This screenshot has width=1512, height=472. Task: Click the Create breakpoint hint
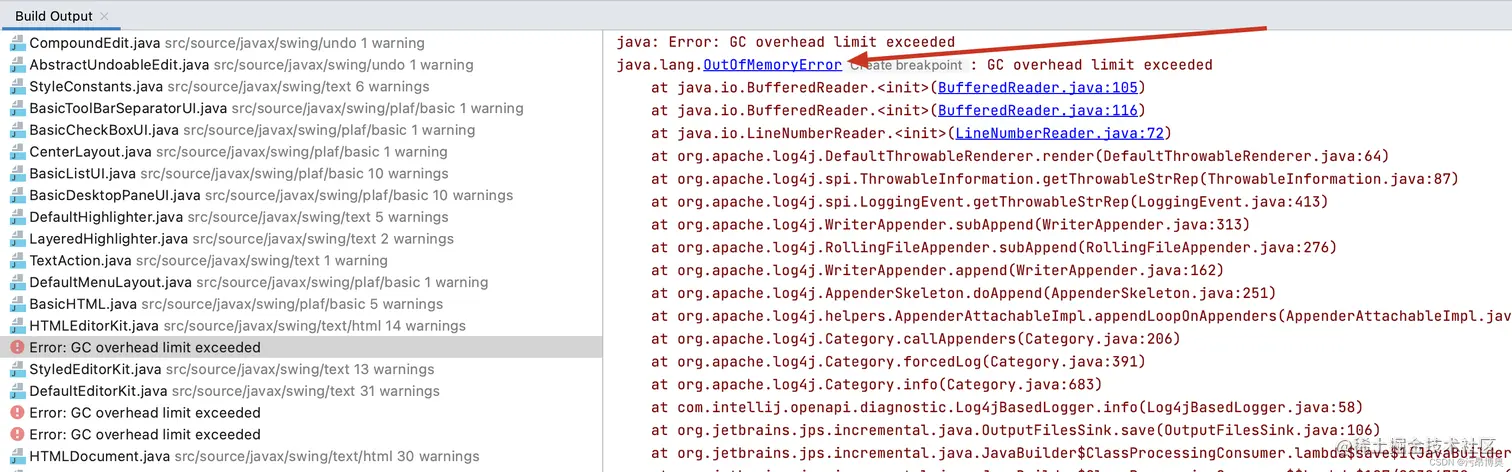click(905, 65)
